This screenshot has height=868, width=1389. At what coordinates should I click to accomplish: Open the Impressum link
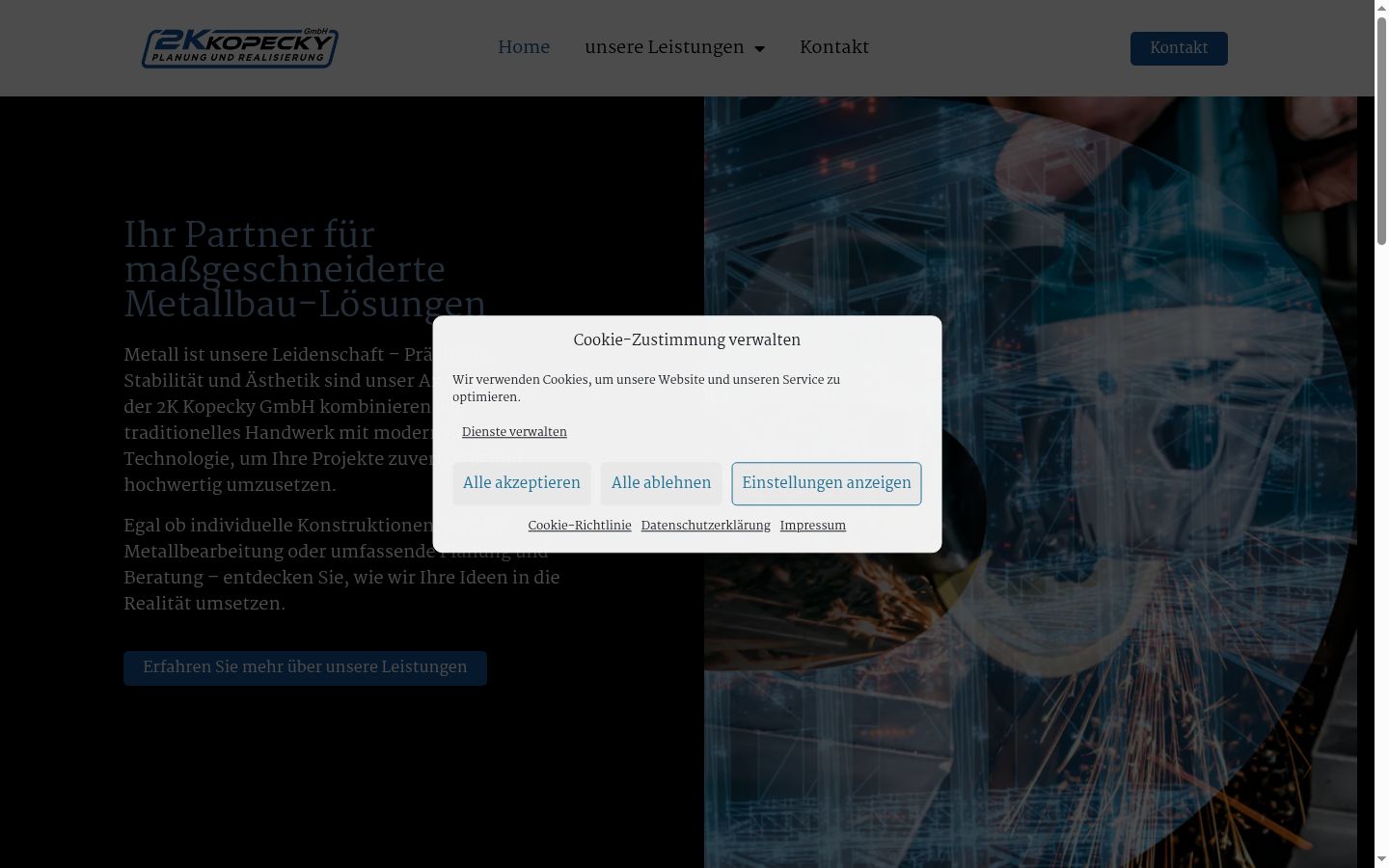(x=813, y=526)
